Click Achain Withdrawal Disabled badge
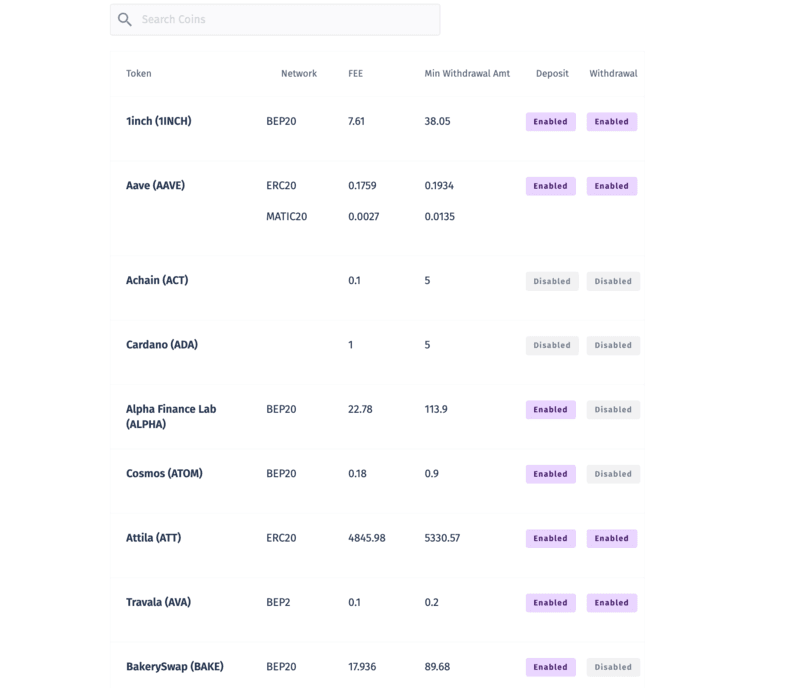 (x=613, y=281)
